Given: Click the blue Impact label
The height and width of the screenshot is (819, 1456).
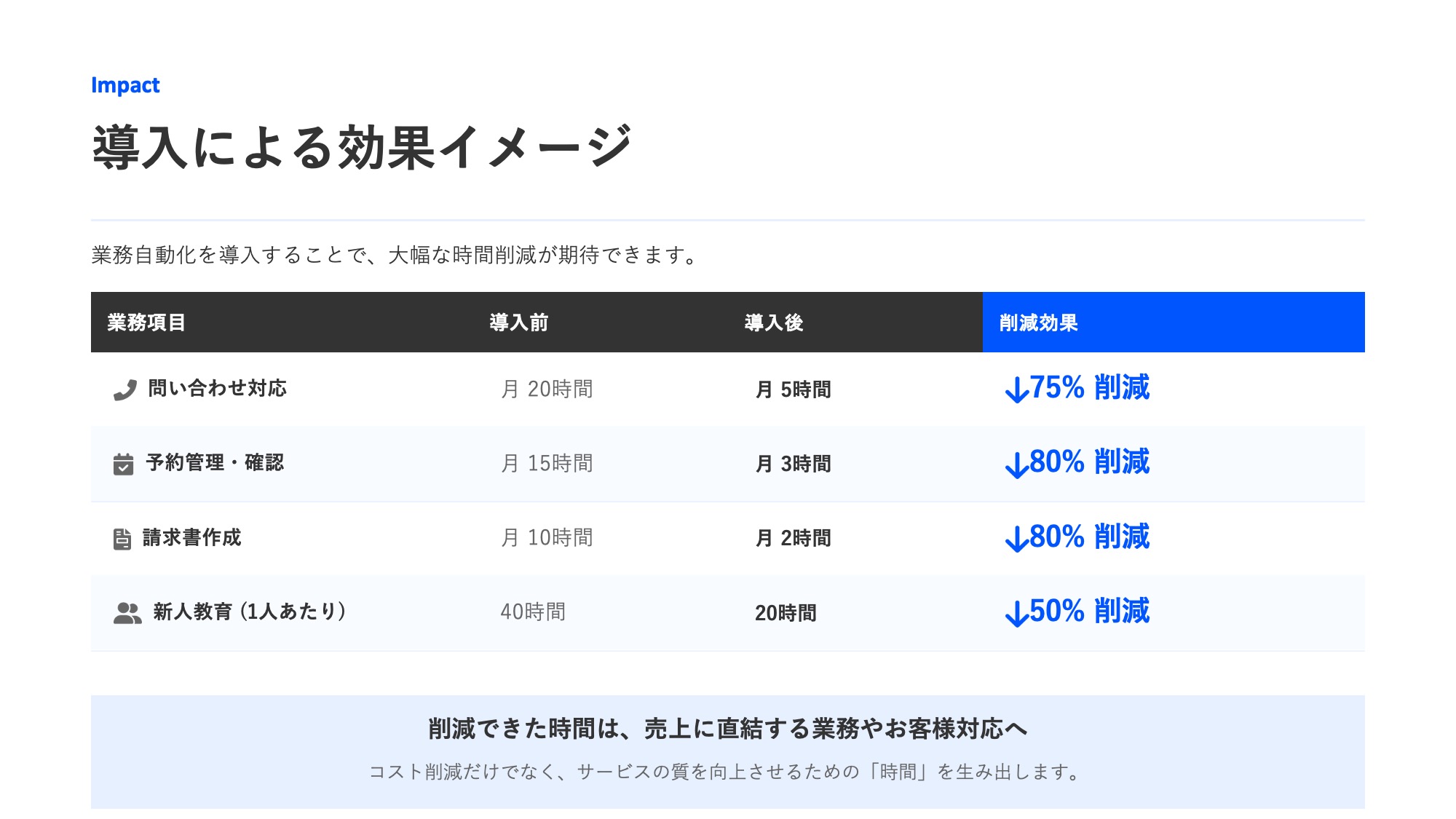Looking at the screenshot, I should 125,85.
